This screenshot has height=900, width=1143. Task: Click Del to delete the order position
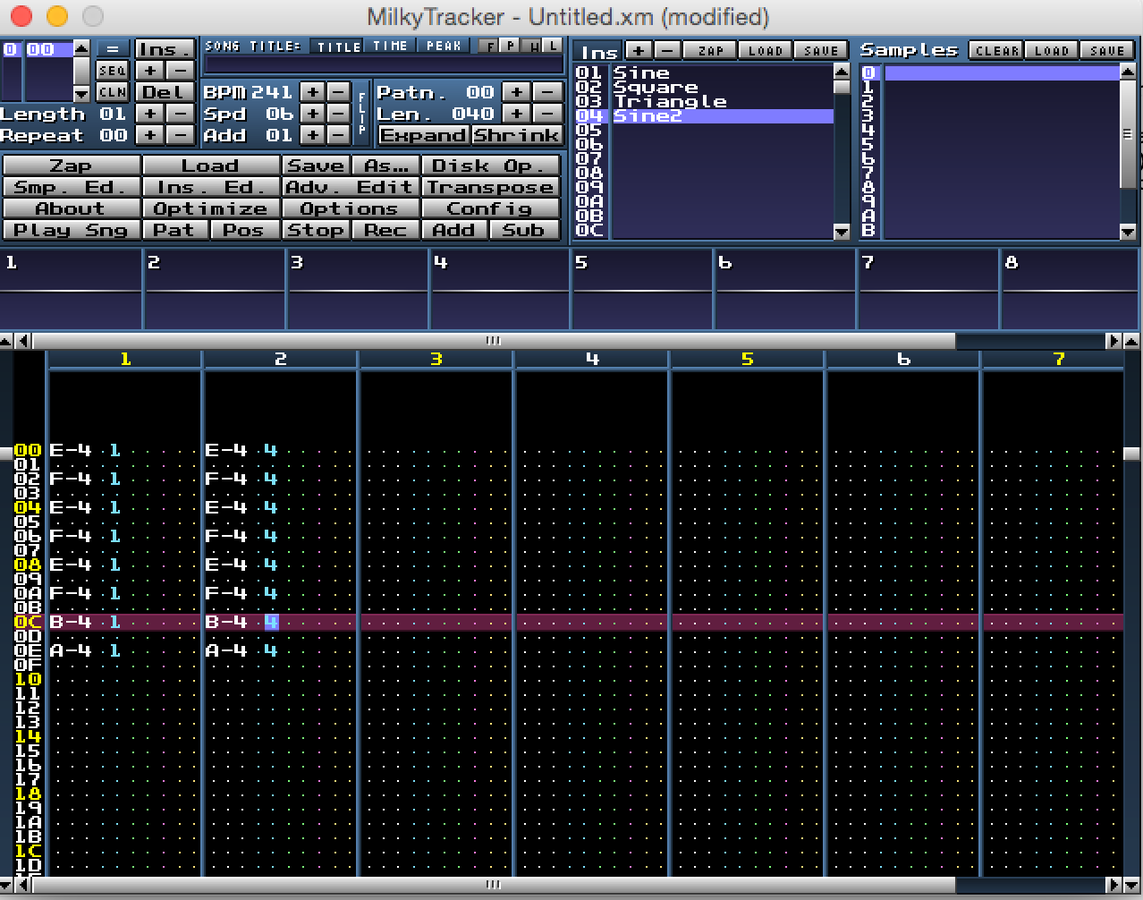point(165,92)
